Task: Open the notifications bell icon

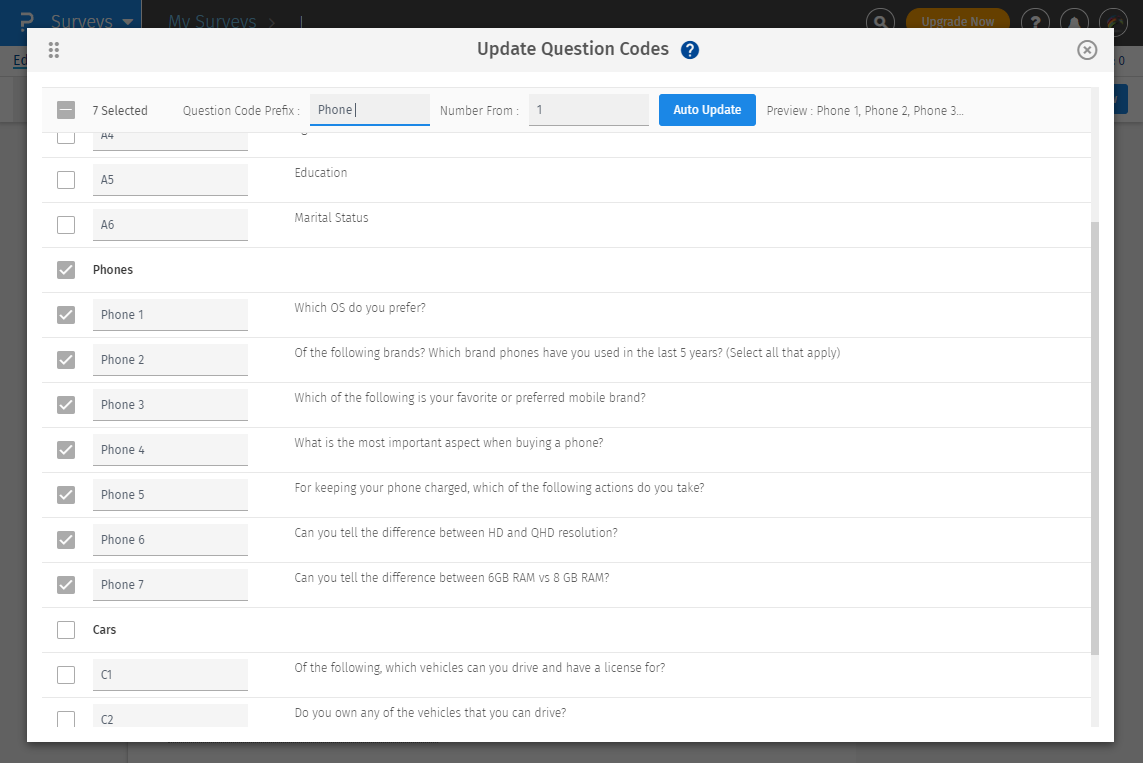Action: pos(1074,21)
